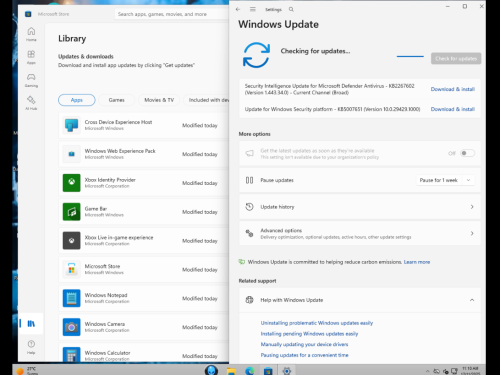This screenshot has width=500, height=375.
Task: Toggle Get the latest updates switch
Action: pos(467,153)
